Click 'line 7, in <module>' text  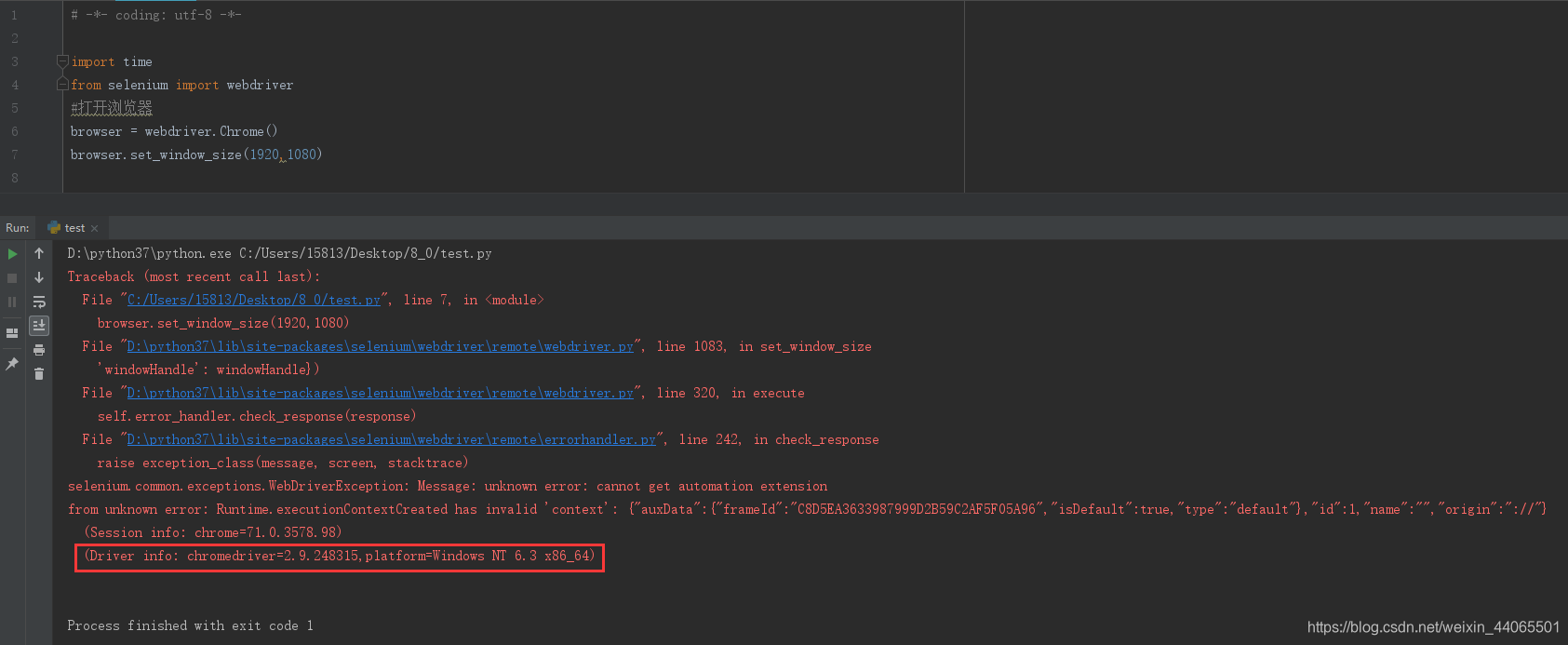click(474, 300)
